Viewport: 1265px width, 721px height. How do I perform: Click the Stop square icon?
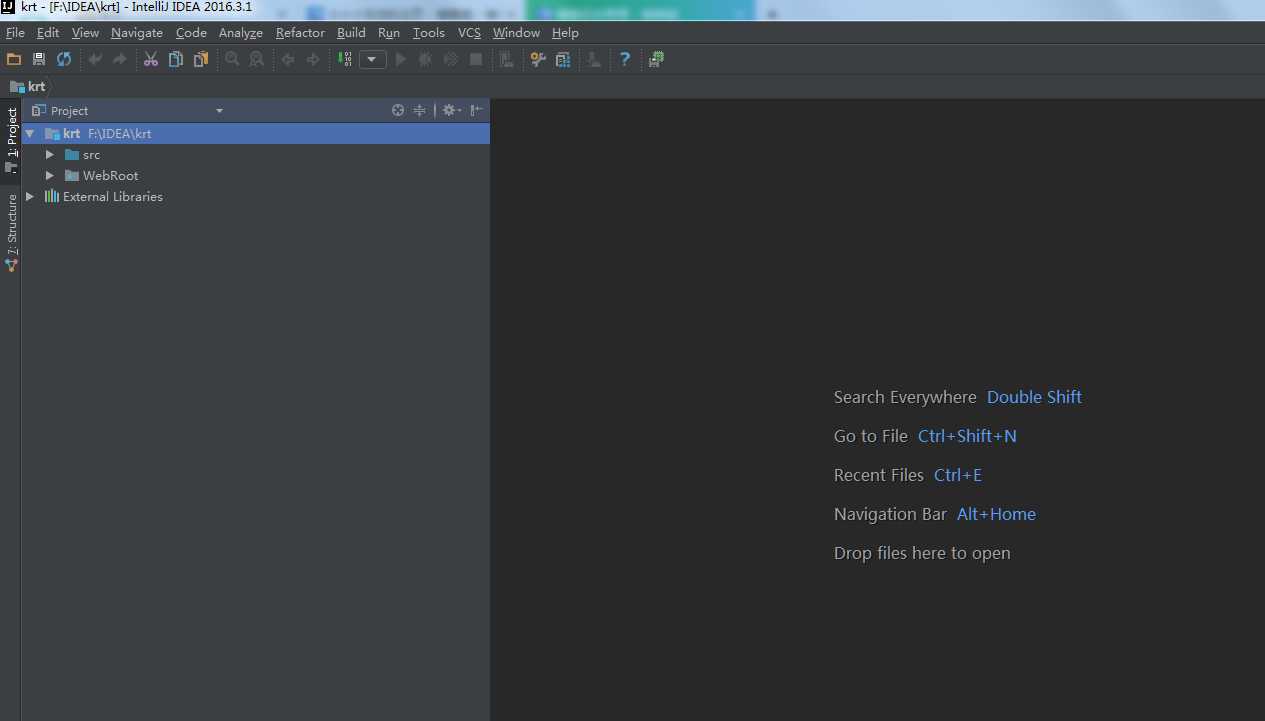(x=476, y=59)
